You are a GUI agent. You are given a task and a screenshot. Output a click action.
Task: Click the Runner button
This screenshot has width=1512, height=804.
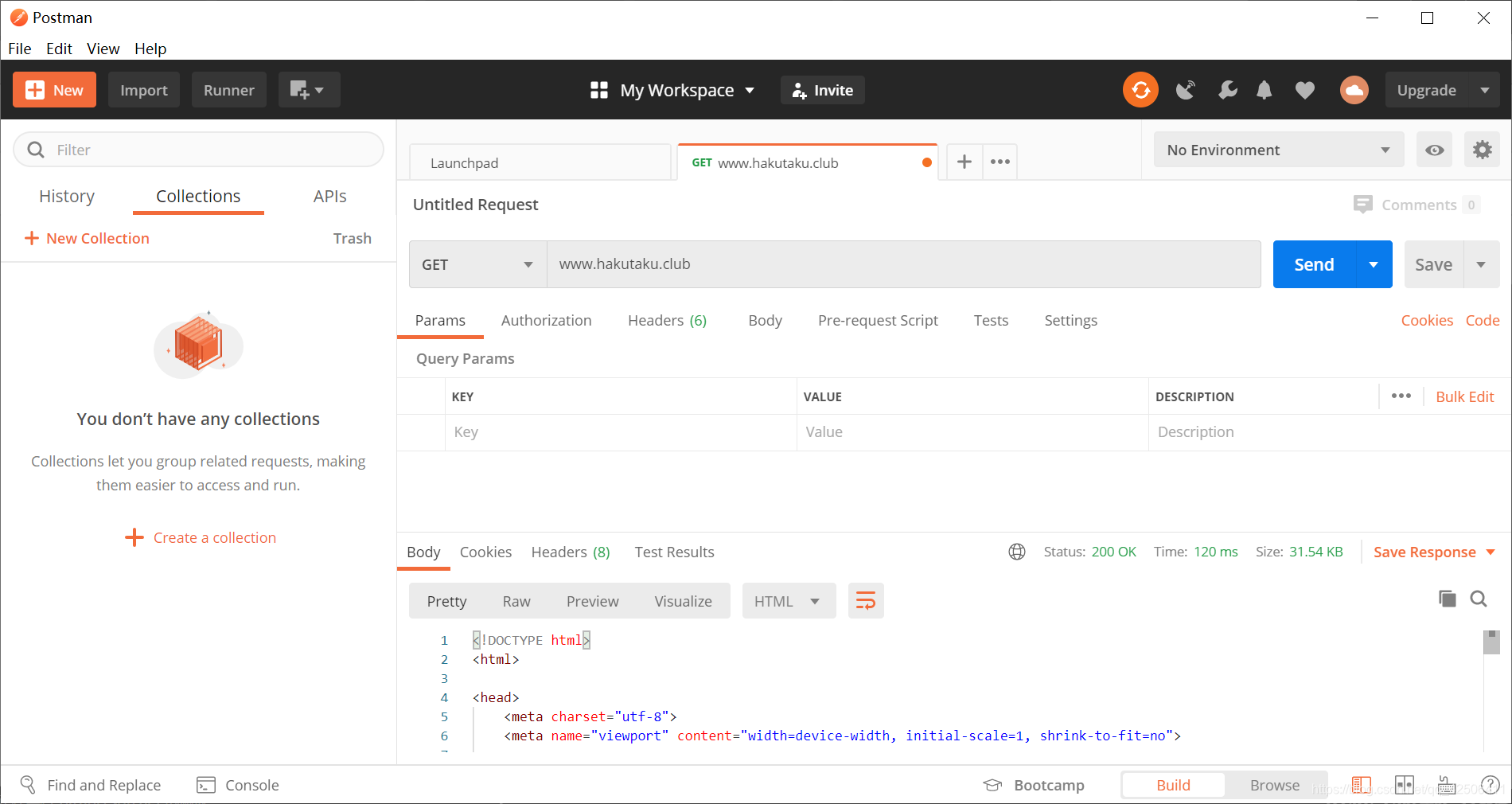(x=228, y=90)
